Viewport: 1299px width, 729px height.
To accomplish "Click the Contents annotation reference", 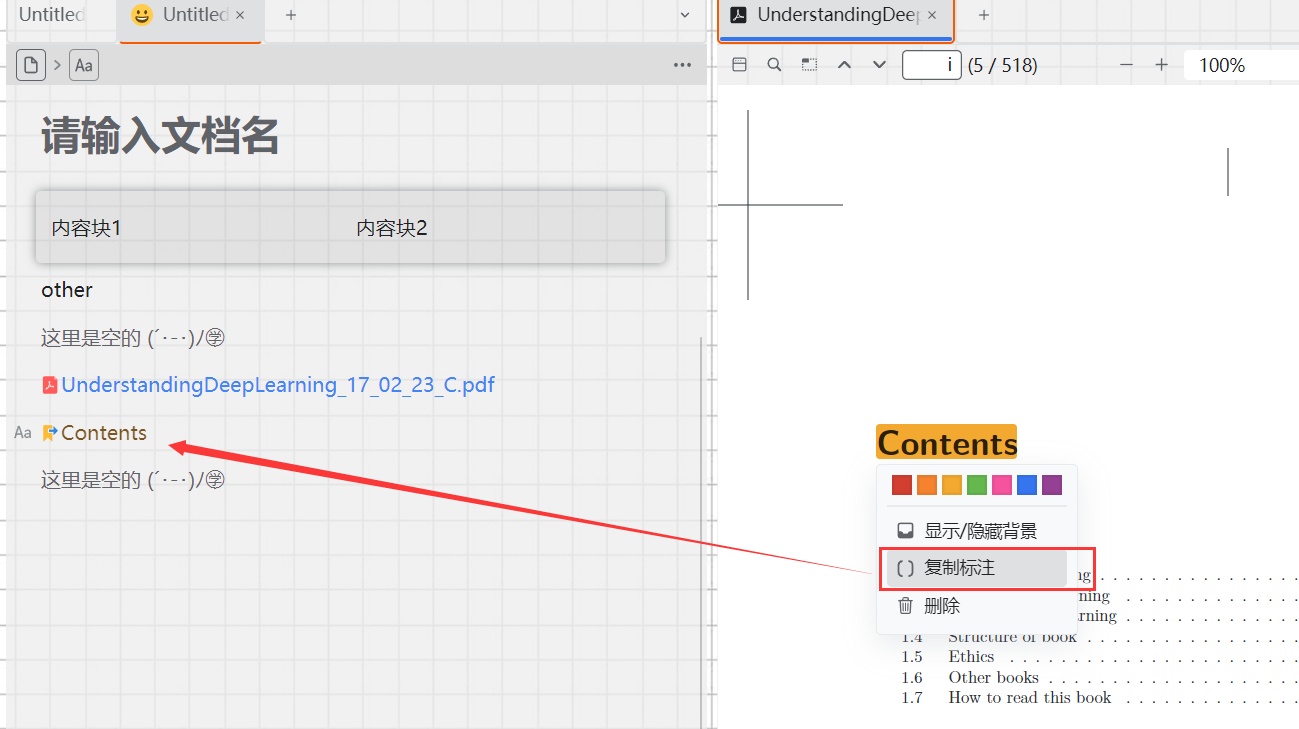I will coord(103,433).
